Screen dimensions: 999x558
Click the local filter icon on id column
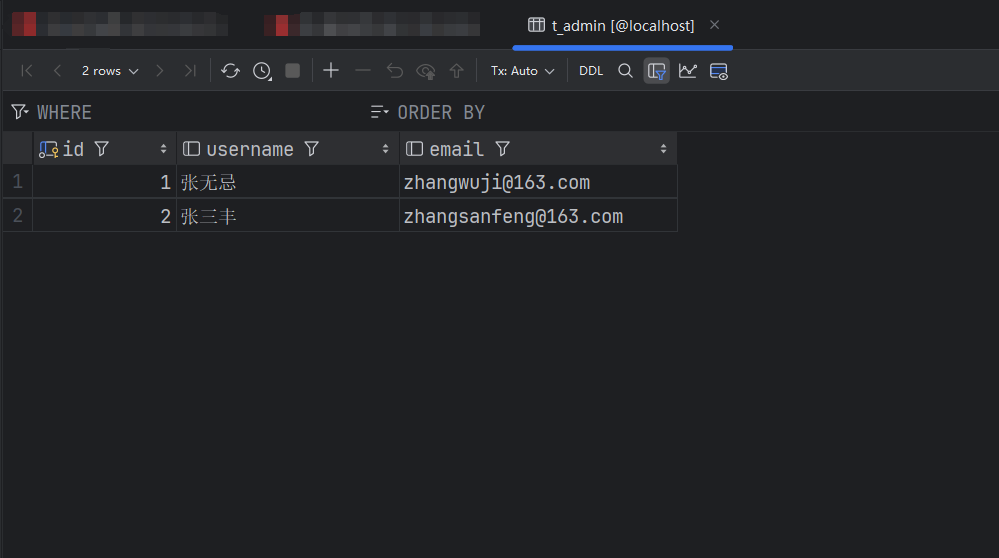point(101,149)
